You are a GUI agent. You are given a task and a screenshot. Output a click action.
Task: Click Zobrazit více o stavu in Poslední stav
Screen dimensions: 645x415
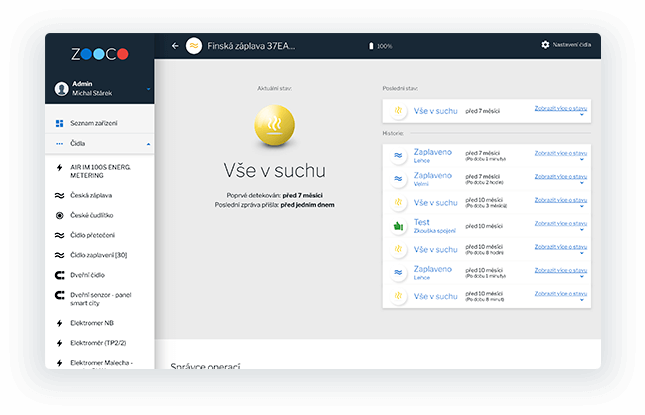561,108
